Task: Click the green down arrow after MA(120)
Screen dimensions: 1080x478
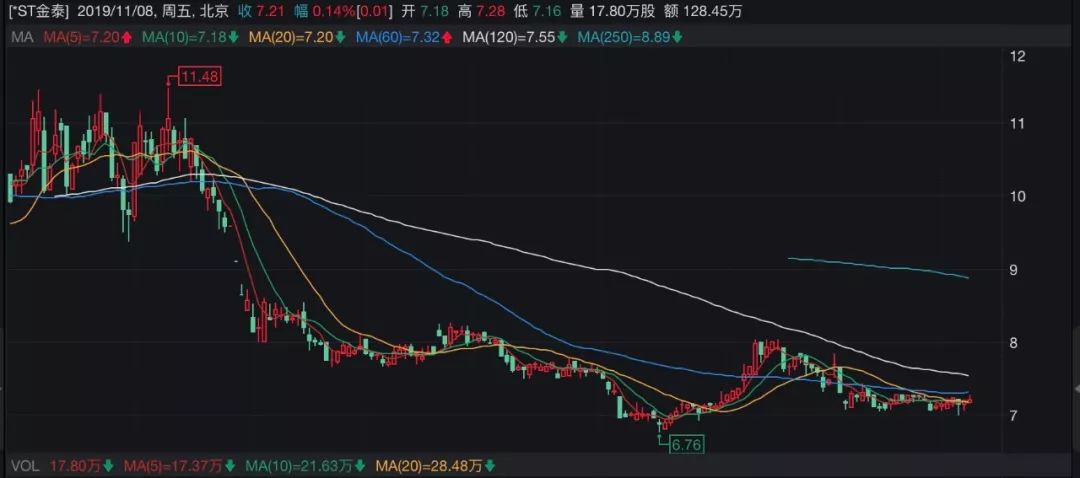Action: tap(562, 37)
